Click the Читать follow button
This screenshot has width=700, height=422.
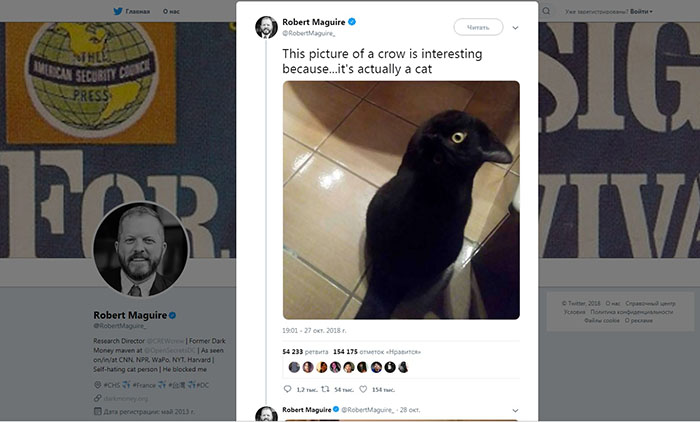click(x=478, y=27)
